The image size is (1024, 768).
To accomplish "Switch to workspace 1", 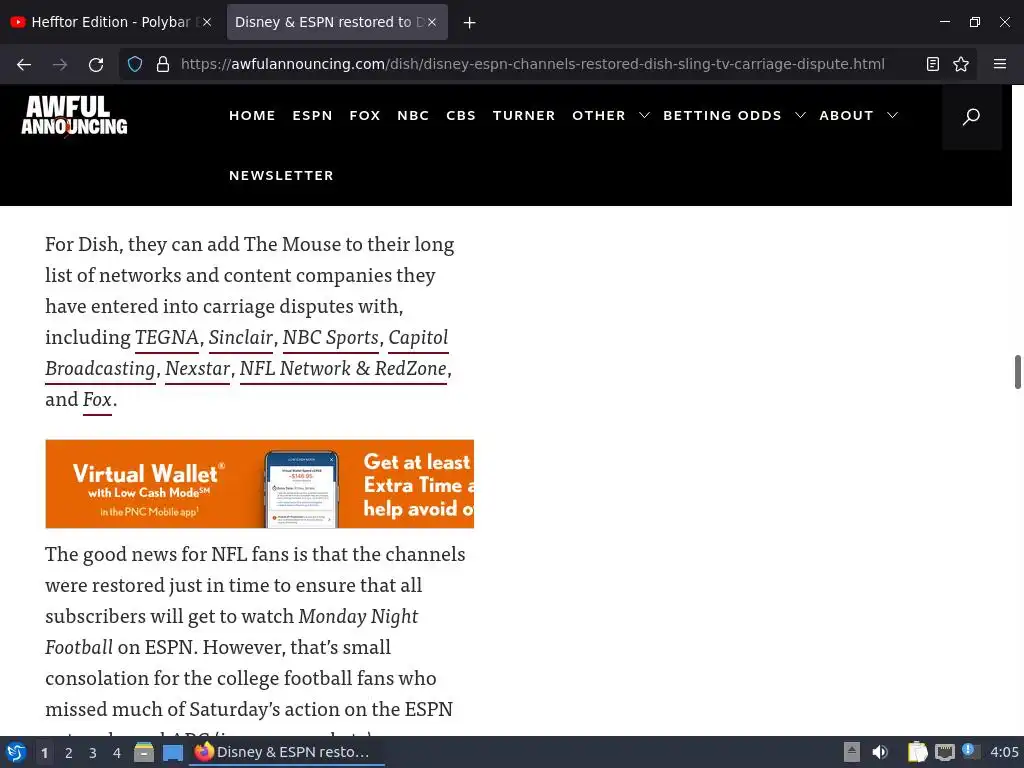I will (x=44, y=753).
